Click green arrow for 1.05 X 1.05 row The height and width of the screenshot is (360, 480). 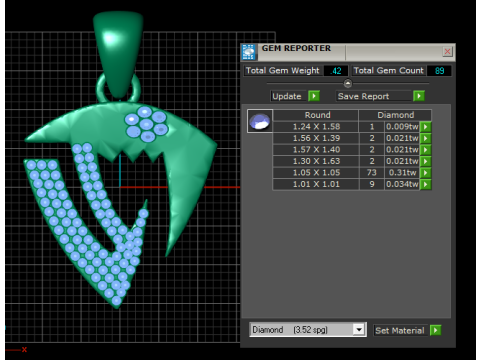(x=425, y=173)
